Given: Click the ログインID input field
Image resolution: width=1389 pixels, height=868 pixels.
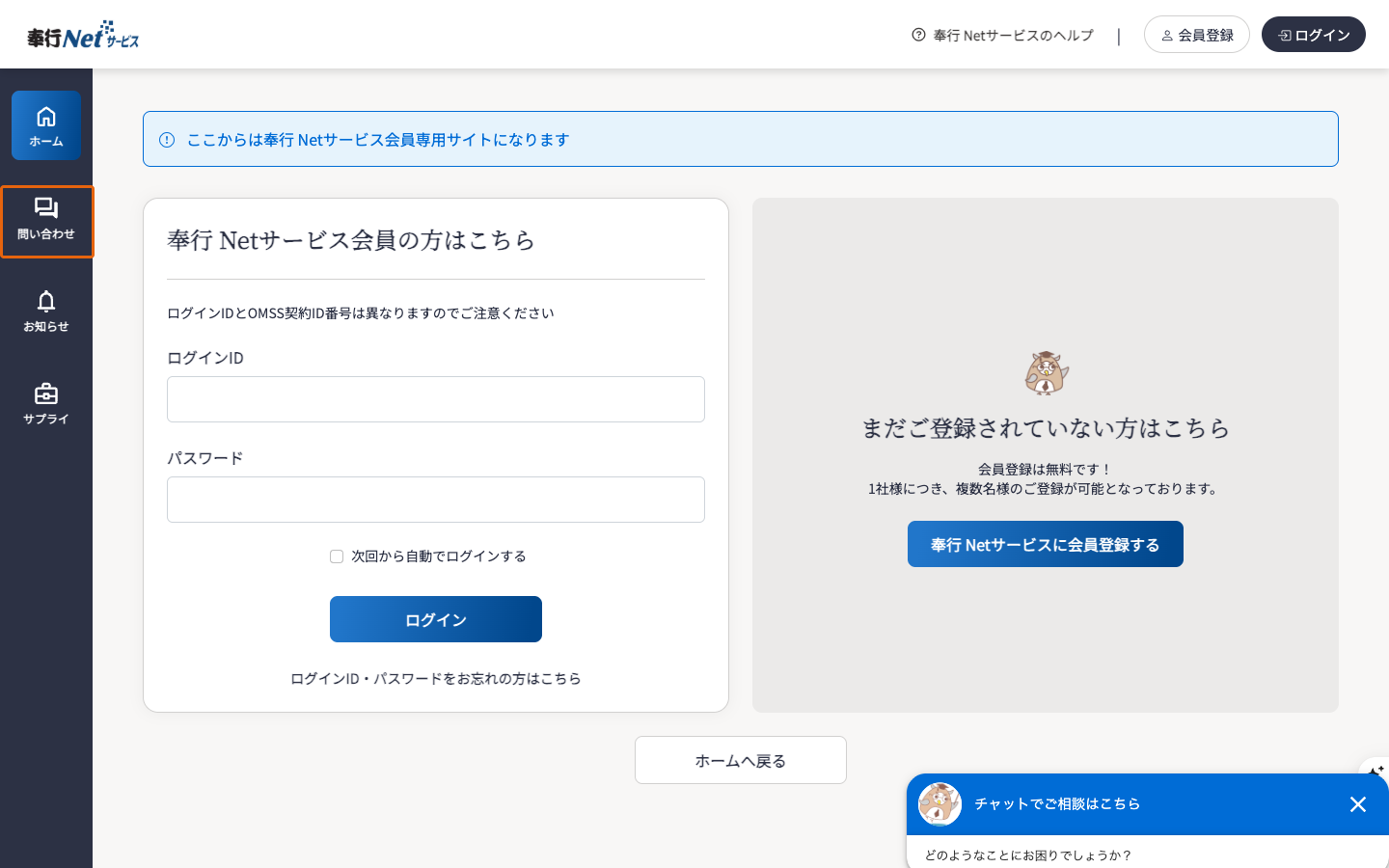Looking at the screenshot, I should pos(435,398).
